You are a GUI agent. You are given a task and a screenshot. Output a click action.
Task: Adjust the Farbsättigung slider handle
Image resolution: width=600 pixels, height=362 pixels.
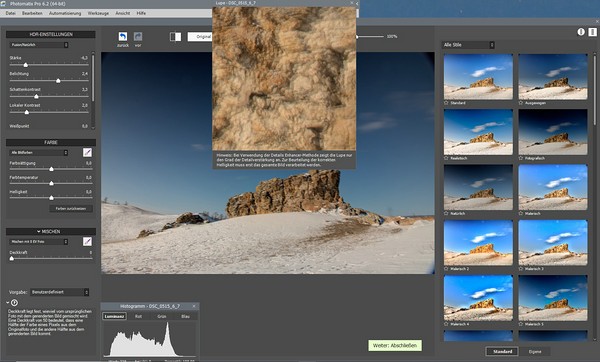click(x=51, y=169)
